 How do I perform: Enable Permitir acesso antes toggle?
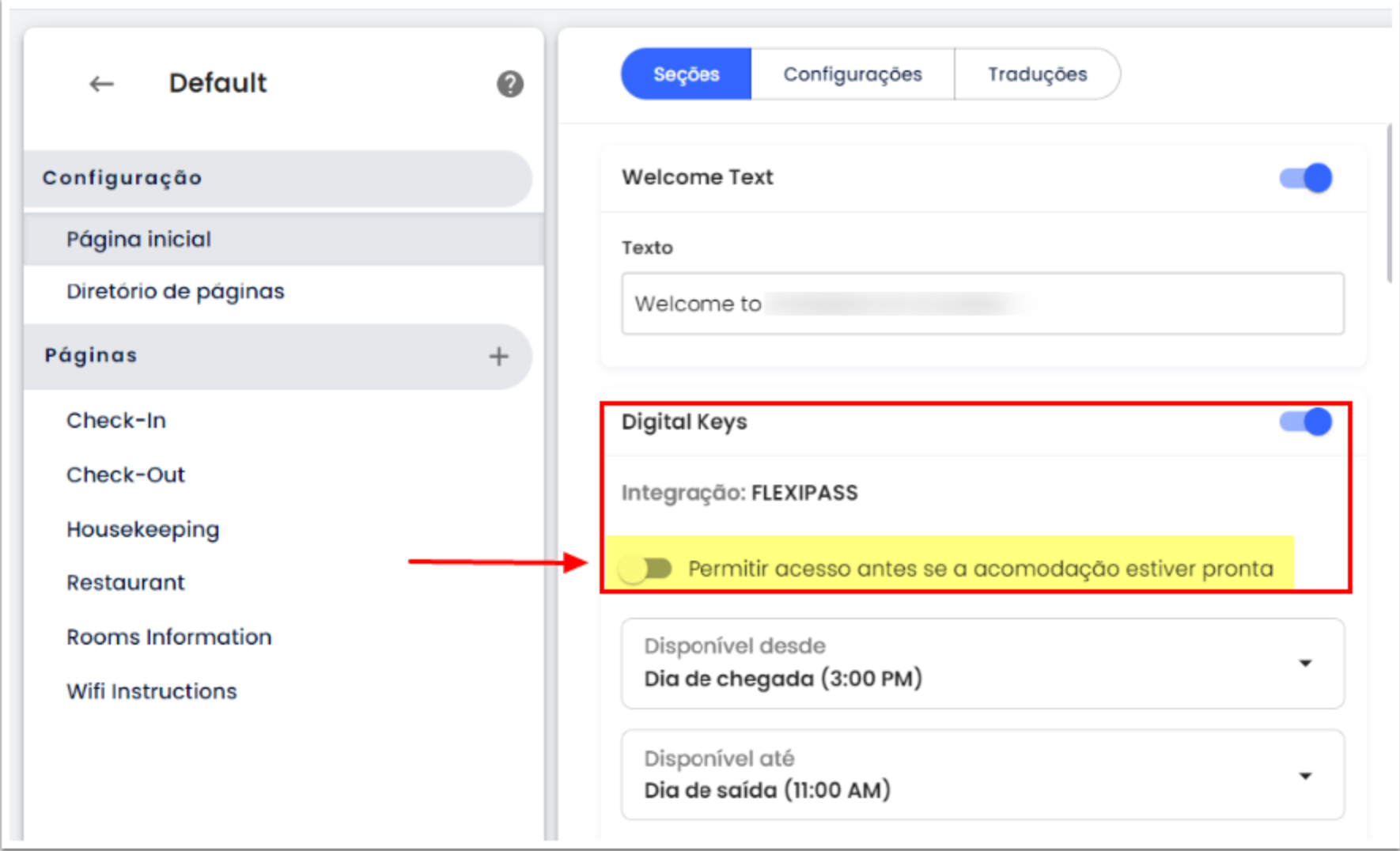point(646,569)
